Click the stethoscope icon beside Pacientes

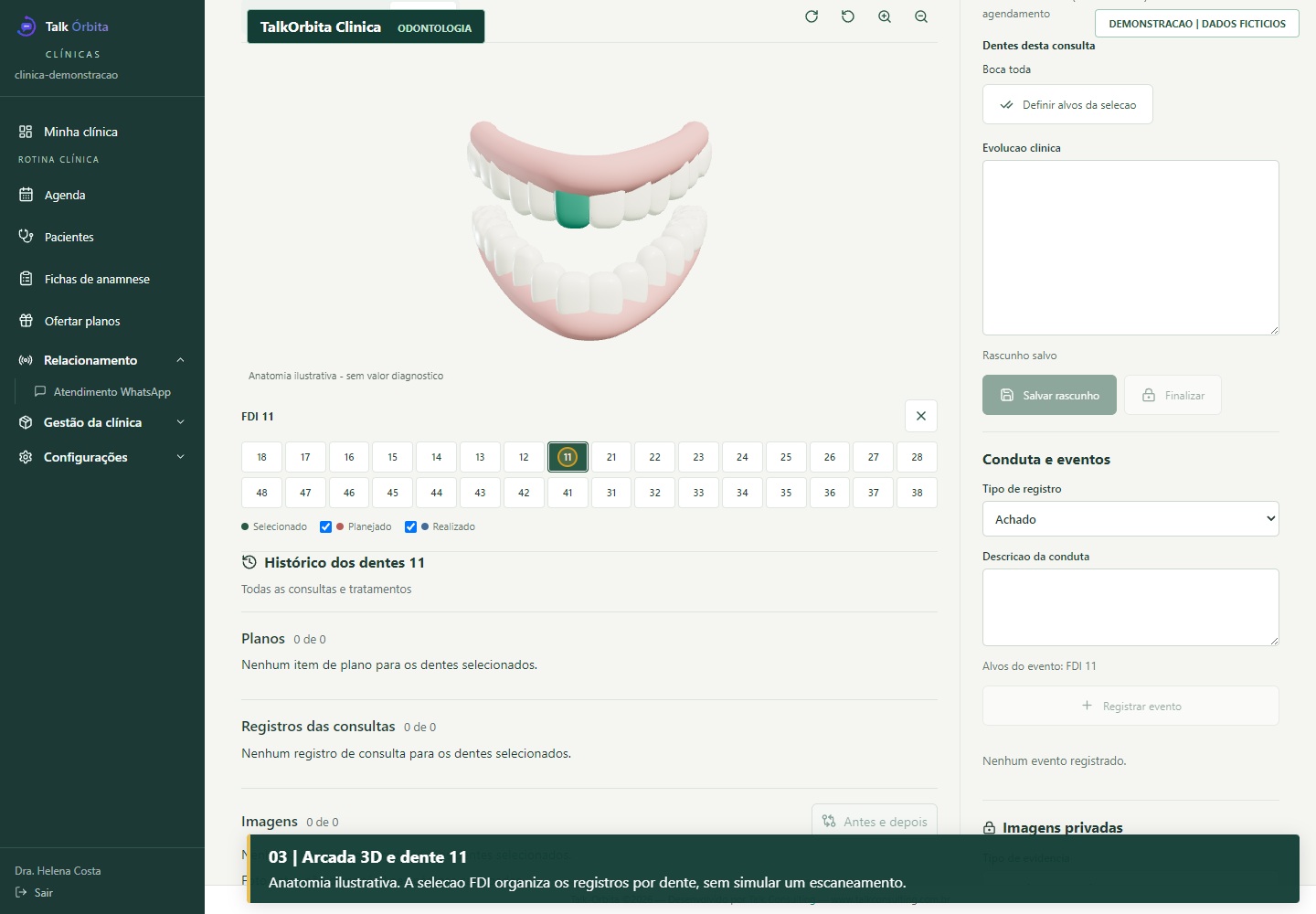[26, 237]
